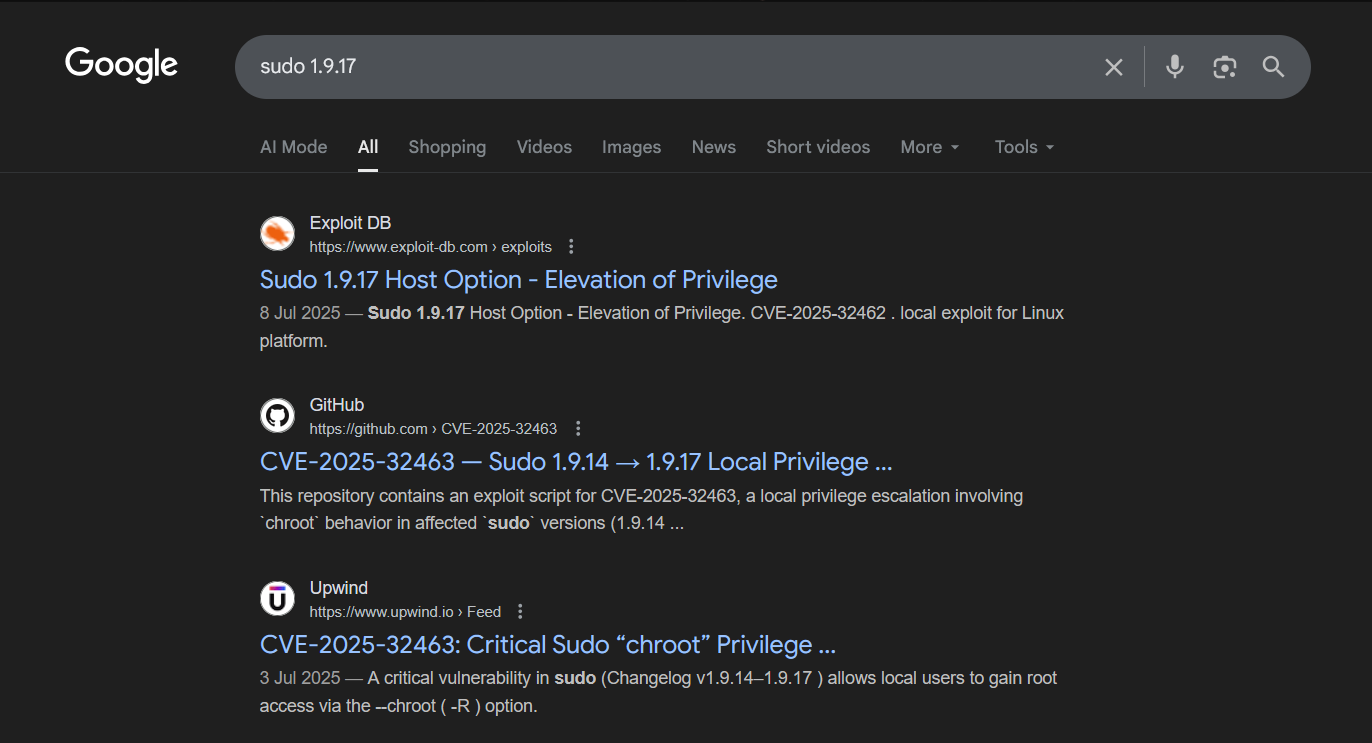Image resolution: width=1372 pixels, height=743 pixels.
Task: Open Critical Sudo chroot Privilege Upwind link
Action: click(x=548, y=644)
